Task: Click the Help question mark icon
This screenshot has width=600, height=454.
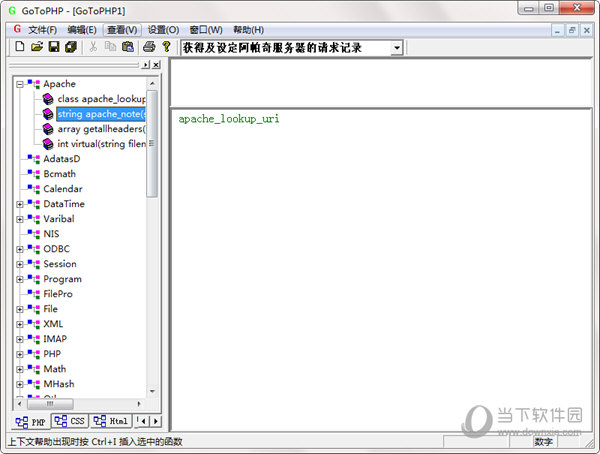Action: pyautogui.click(x=166, y=47)
